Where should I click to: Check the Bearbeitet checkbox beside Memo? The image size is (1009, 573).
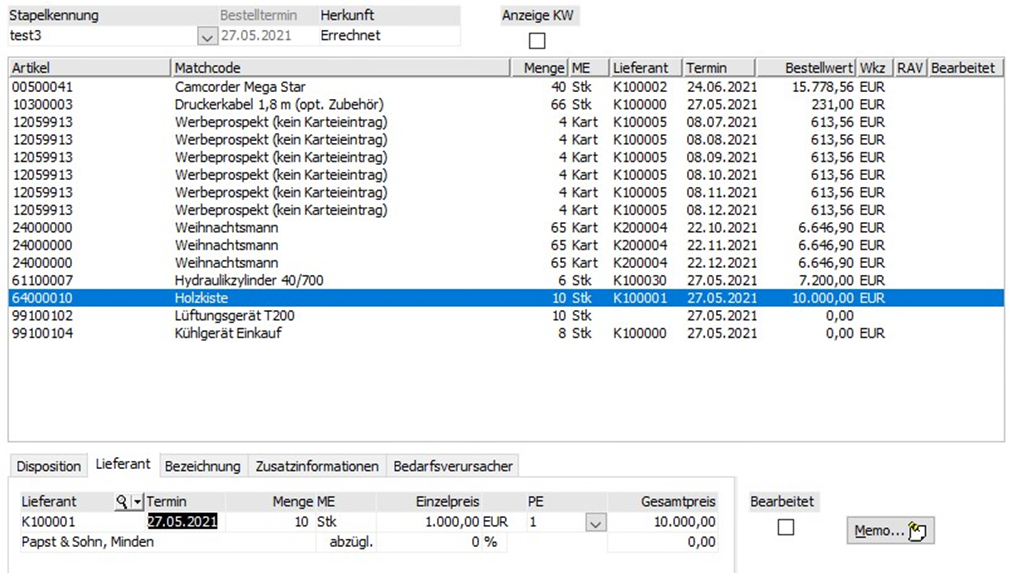click(786, 527)
